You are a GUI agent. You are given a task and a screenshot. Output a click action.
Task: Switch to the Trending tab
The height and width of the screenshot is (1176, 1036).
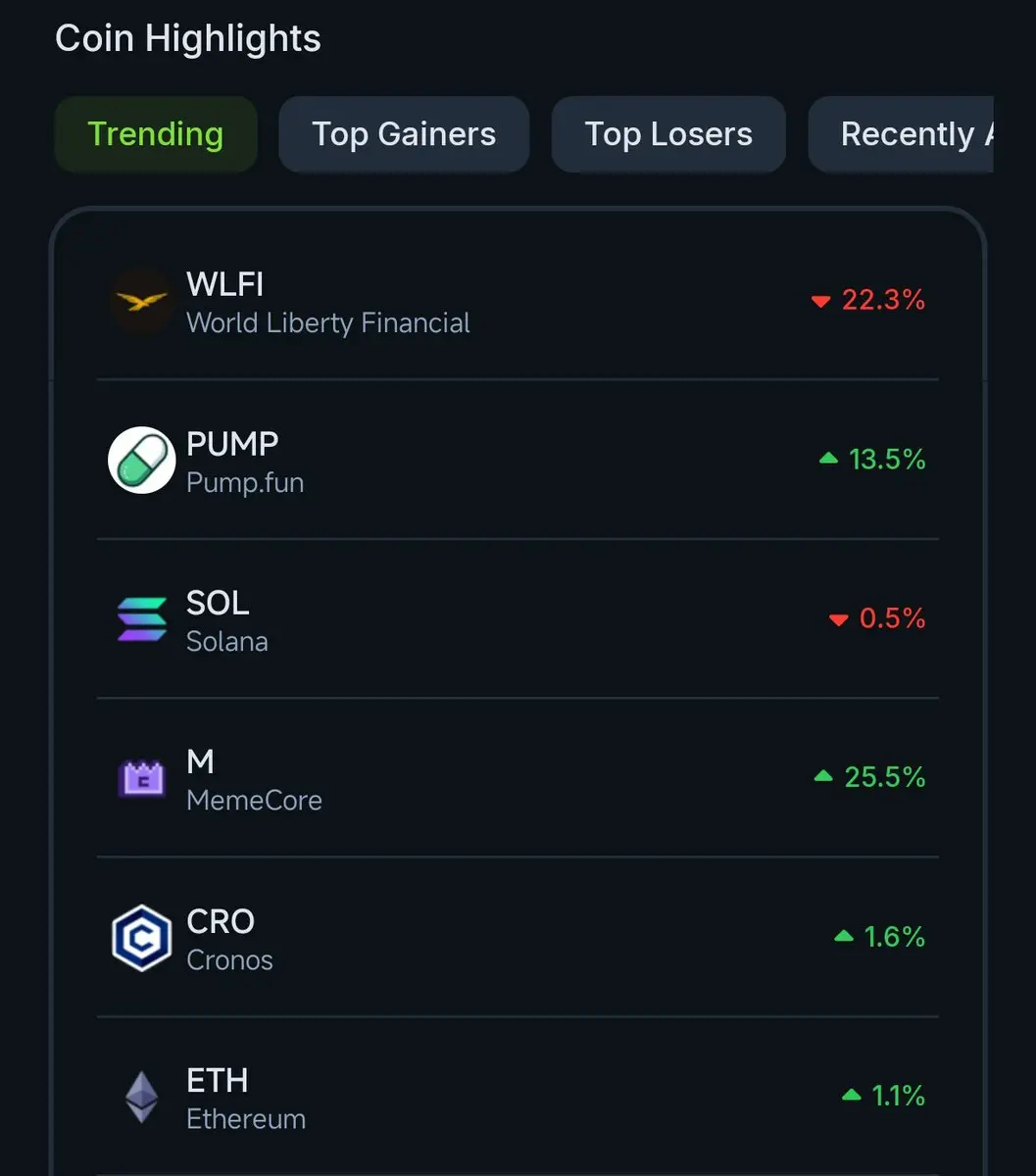tap(156, 134)
